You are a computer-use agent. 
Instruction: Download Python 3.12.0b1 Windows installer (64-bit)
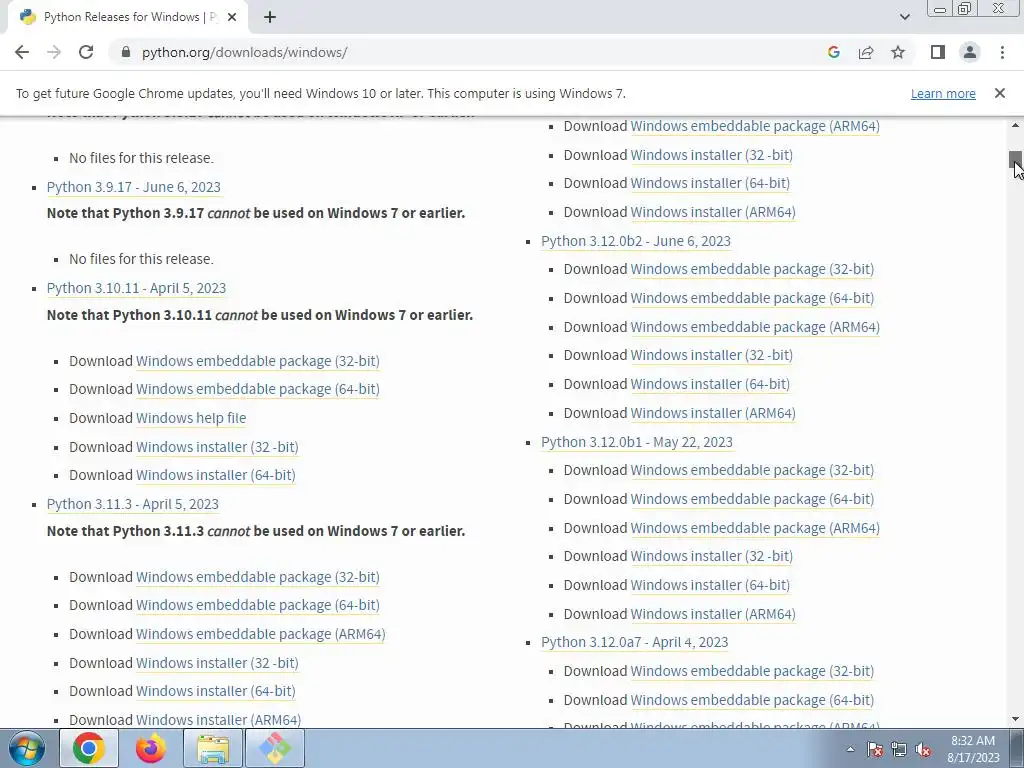(x=710, y=585)
